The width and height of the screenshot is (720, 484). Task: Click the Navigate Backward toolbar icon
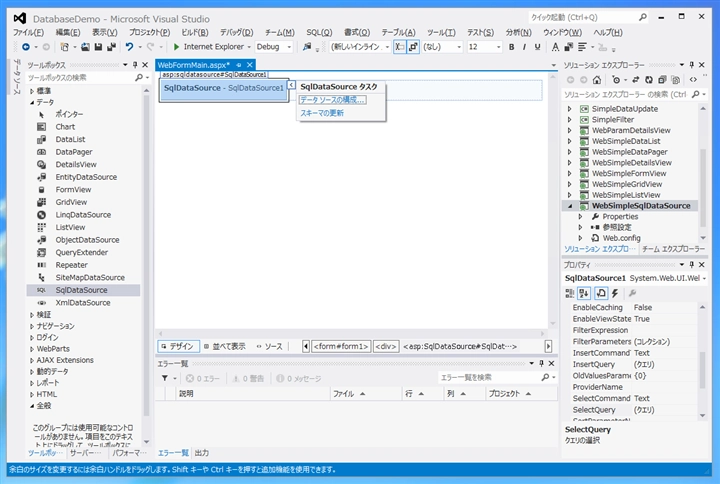click(26, 47)
